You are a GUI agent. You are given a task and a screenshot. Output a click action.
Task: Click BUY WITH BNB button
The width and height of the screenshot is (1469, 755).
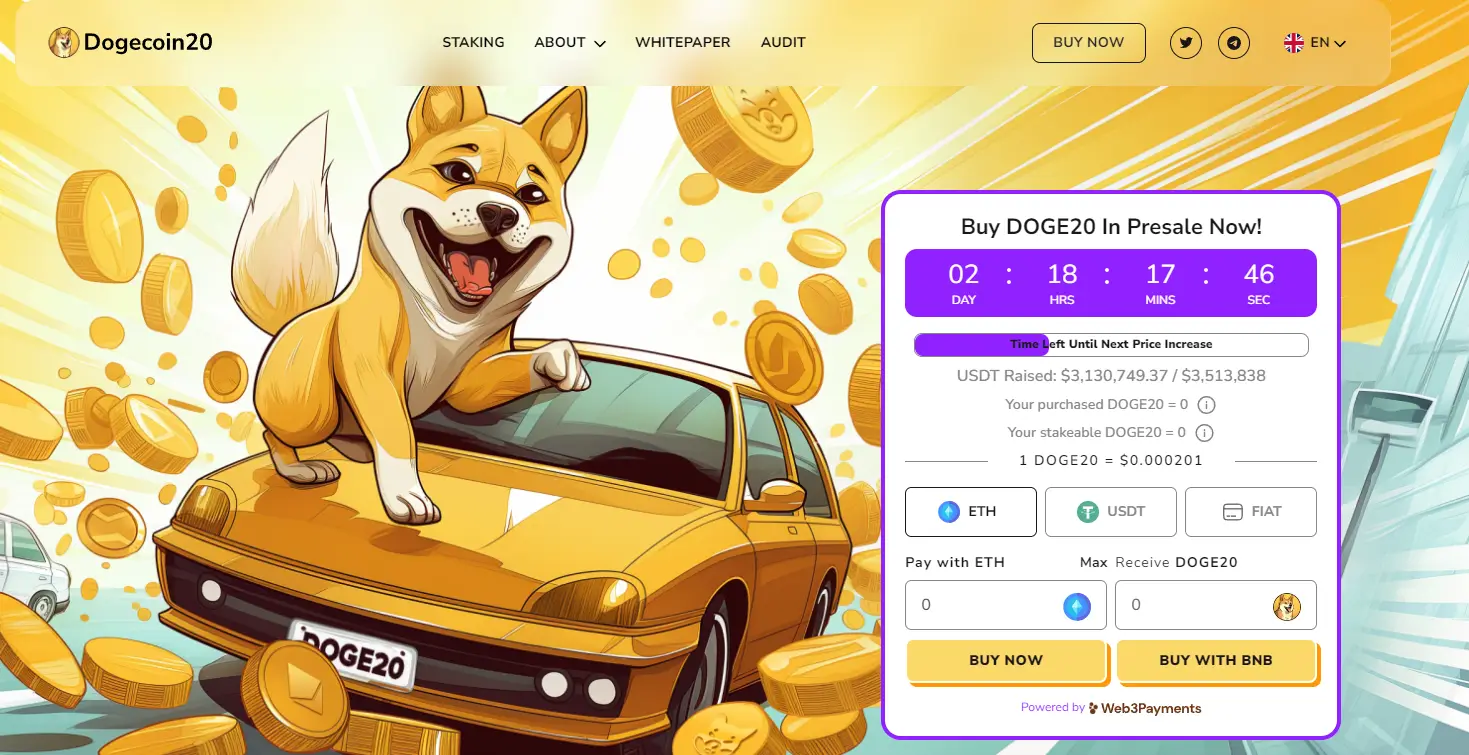1216,660
